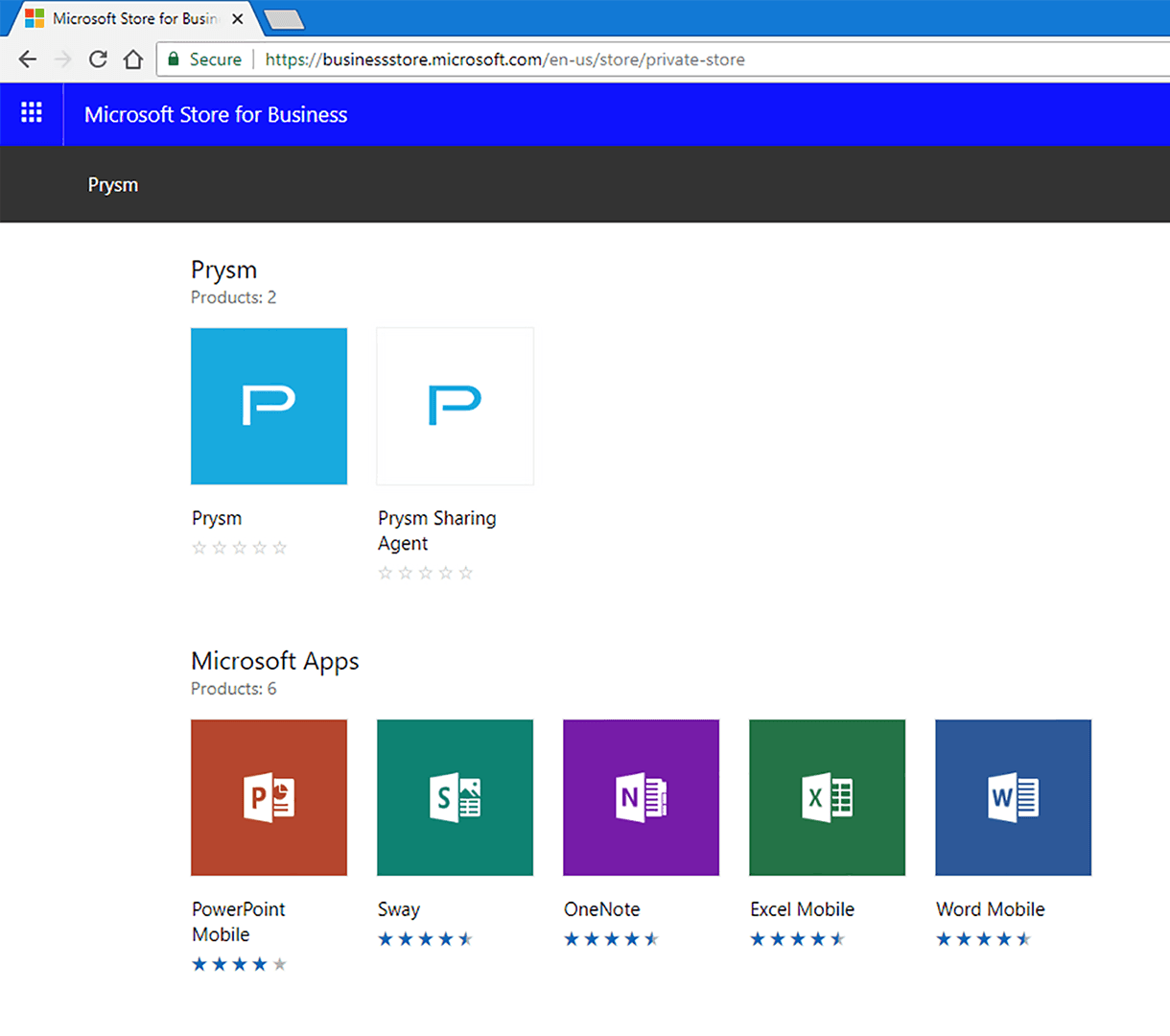Select the Sway app tile
Screen dimensions: 1170x1036
[x=455, y=797]
